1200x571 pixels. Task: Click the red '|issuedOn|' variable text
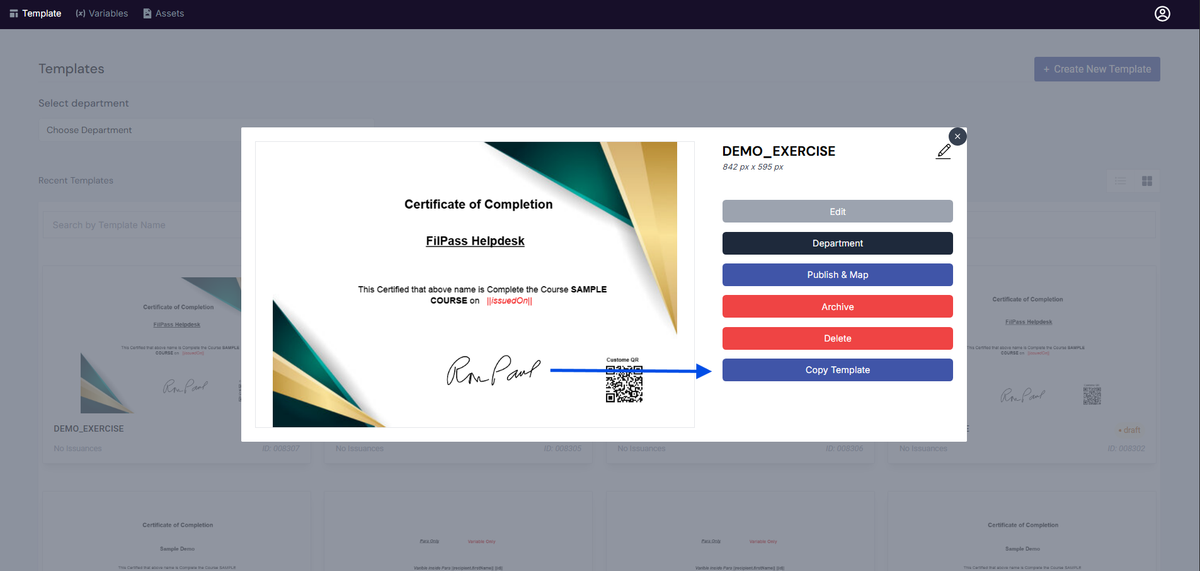pyautogui.click(x=509, y=300)
